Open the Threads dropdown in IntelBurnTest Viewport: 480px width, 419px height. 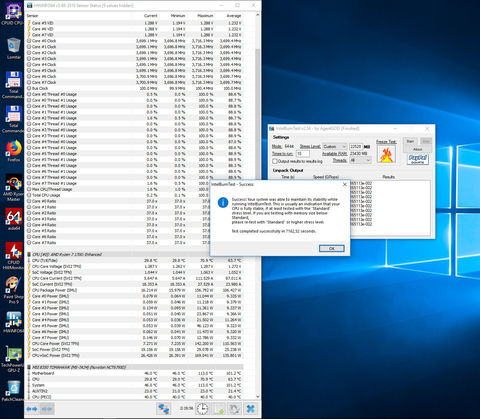(360, 160)
